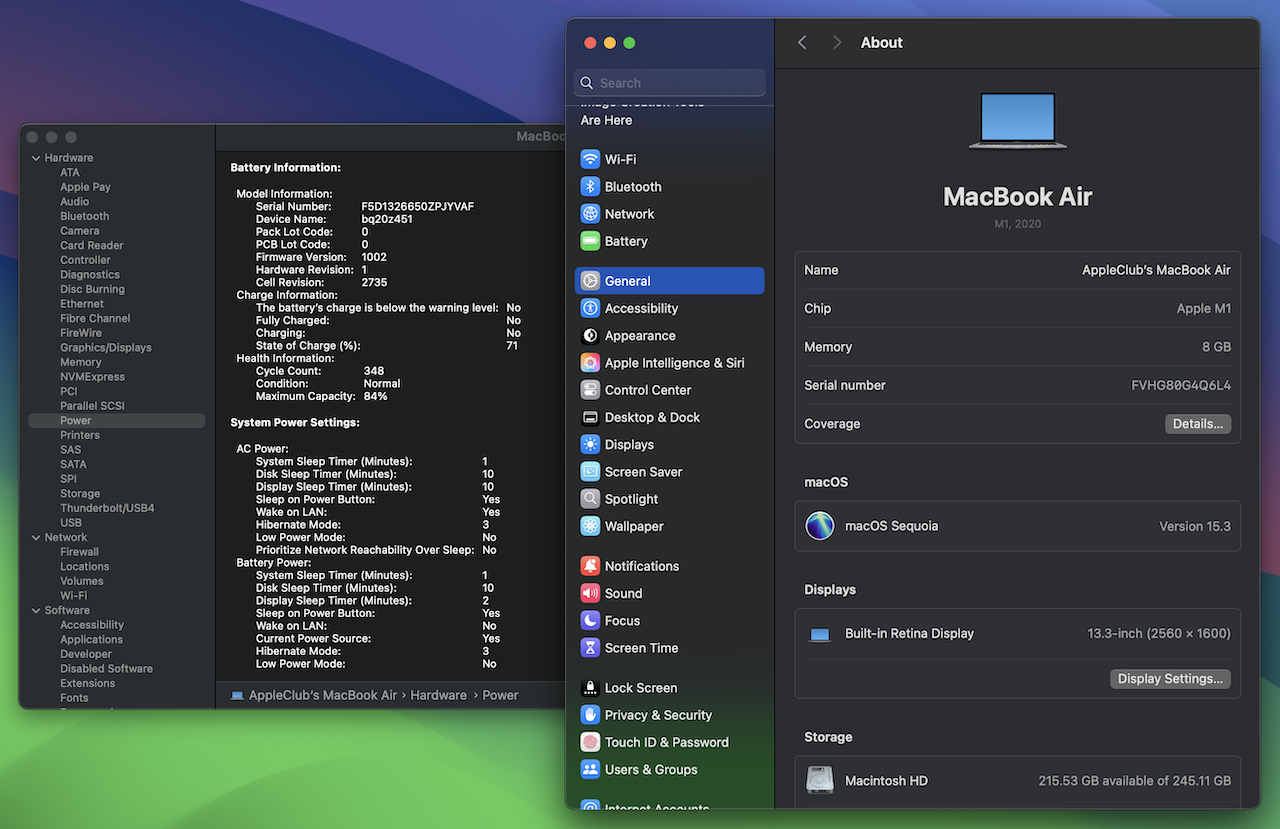Select the Spotlight magnifier icon
1280x829 pixels.
[590, 499]
